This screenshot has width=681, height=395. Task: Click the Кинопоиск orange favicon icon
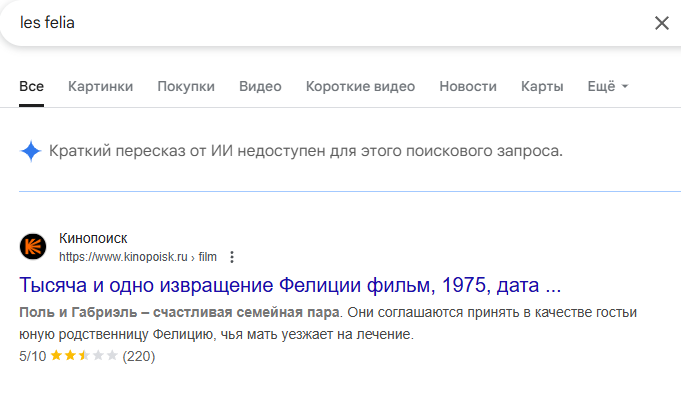coord(33,246)
